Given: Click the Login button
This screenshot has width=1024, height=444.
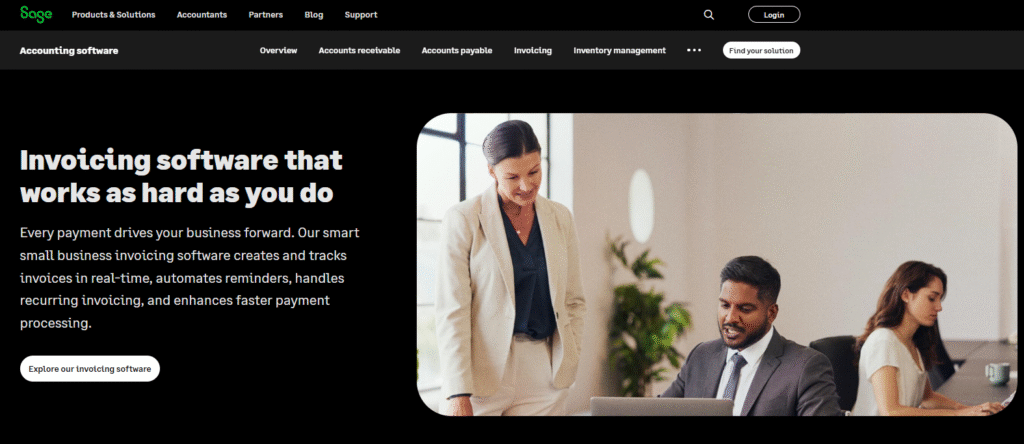Looking at the screenshot, I should pos(774,15).
